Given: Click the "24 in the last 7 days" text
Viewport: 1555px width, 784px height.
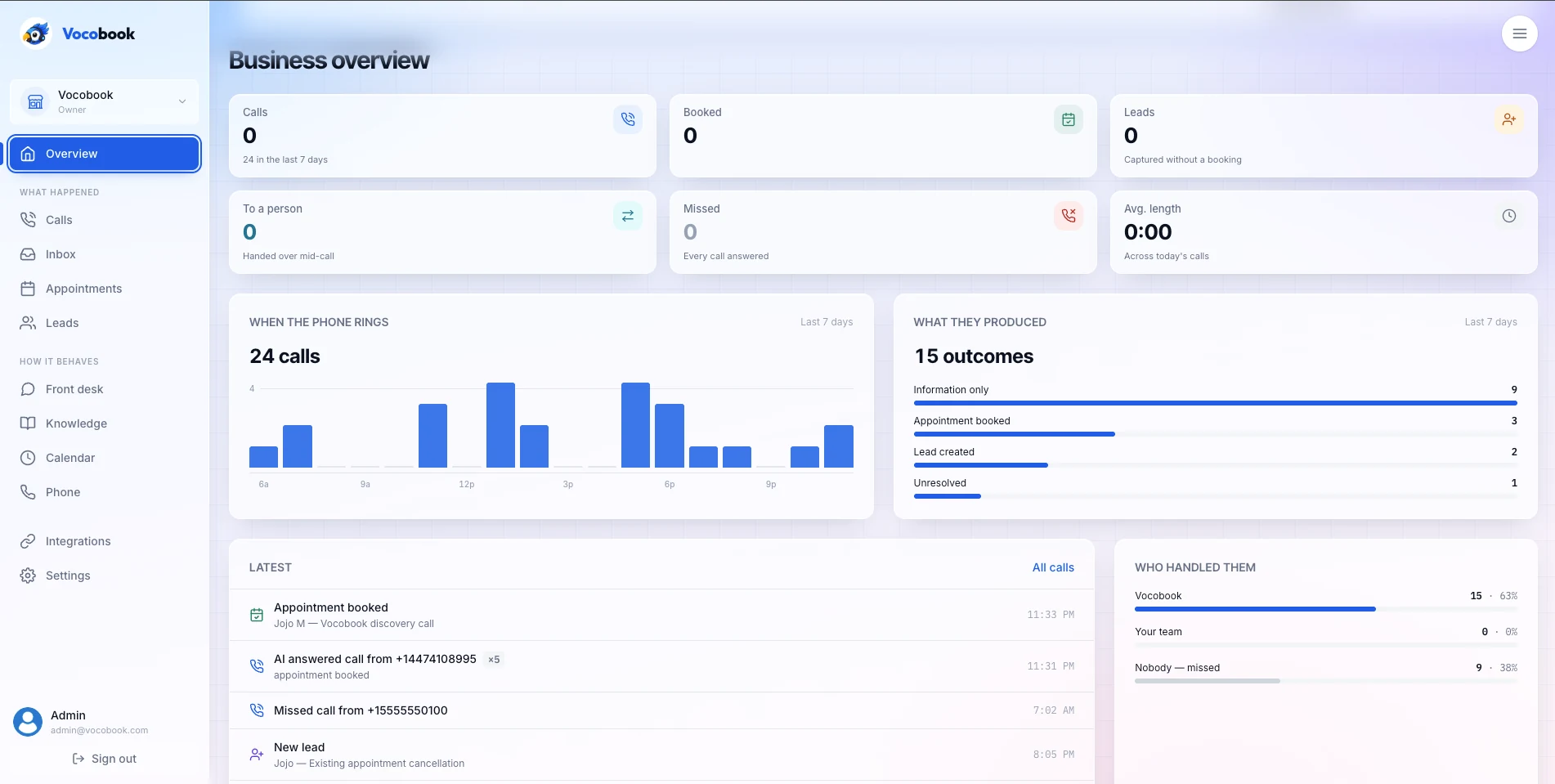Looking at the screenshot, I should click(x=285, y=159).
